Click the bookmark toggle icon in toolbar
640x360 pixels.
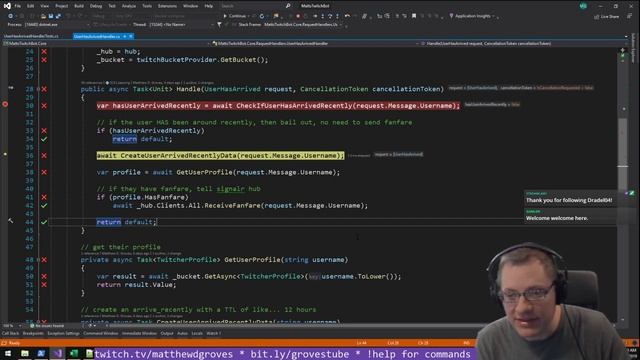click(x=414, y=16)
